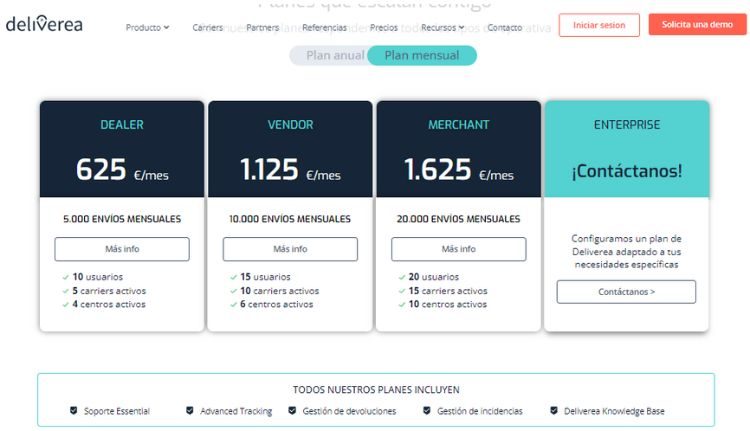
Task: Click the Gestión de devoluciones label
Action: pos(349,411)
